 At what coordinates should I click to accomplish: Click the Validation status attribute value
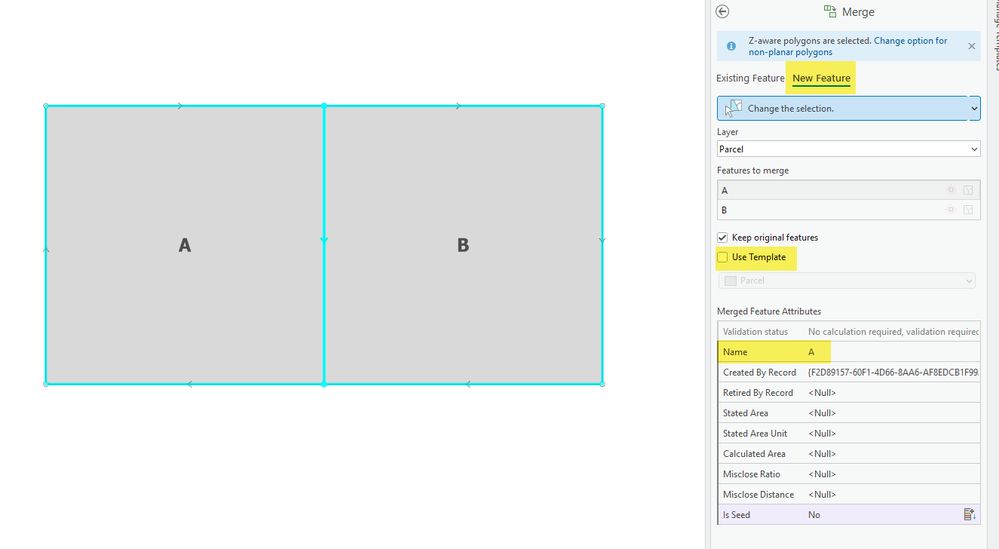893,332
